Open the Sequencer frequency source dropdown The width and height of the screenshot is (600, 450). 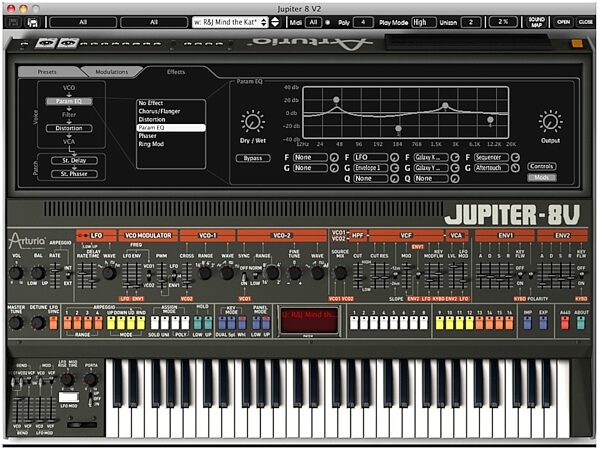(x=491, y=157)
